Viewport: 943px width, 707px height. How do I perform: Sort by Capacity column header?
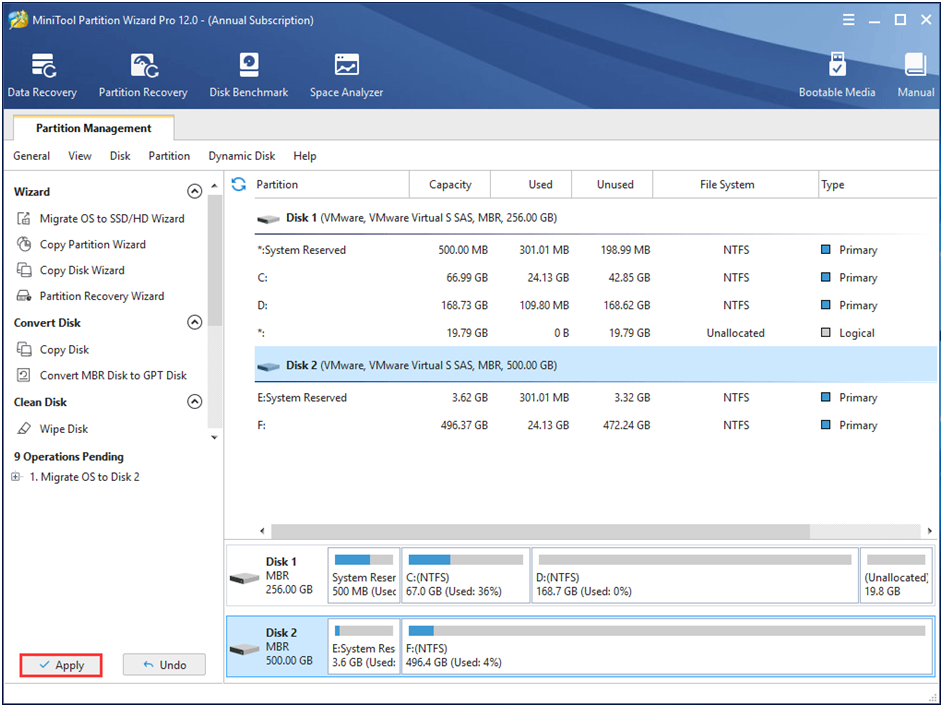450,185
